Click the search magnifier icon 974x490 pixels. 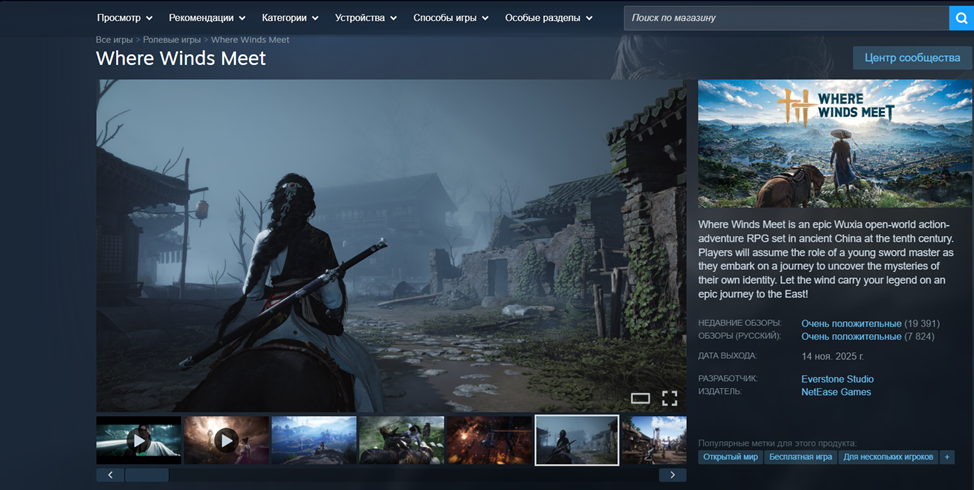960,18
